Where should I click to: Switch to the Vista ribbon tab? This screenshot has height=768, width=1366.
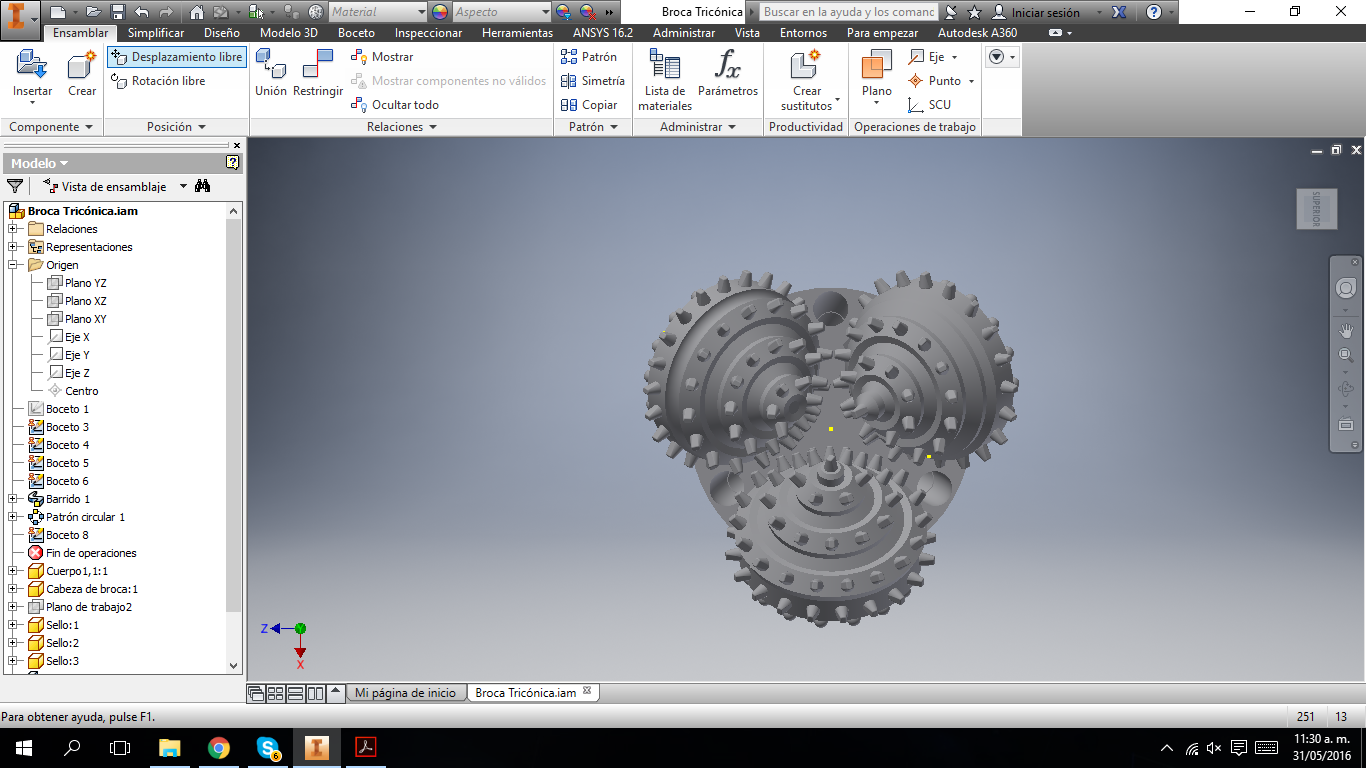pyautogui.click(x=747, y=33)
